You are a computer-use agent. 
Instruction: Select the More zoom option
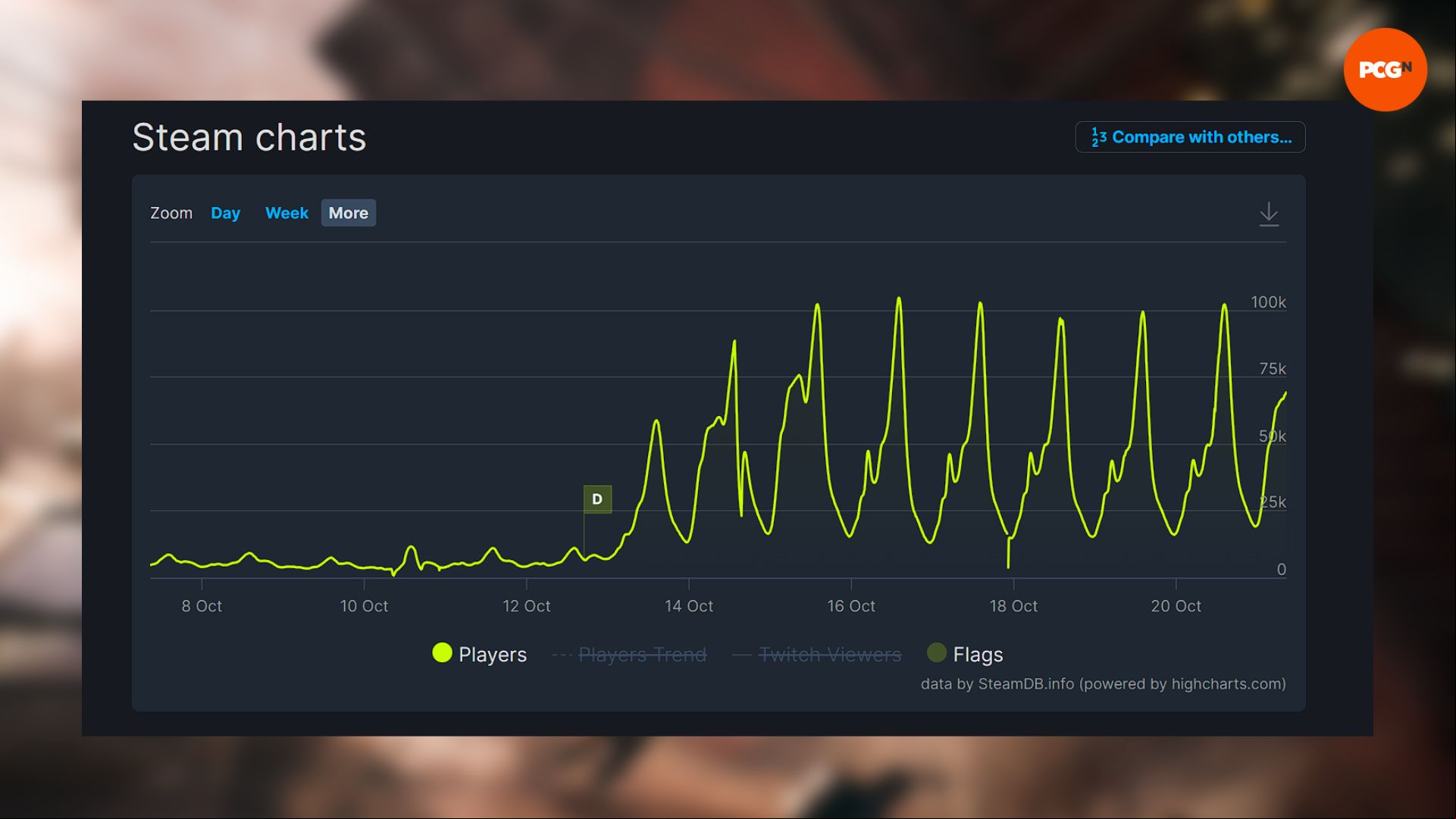point(349,213)
